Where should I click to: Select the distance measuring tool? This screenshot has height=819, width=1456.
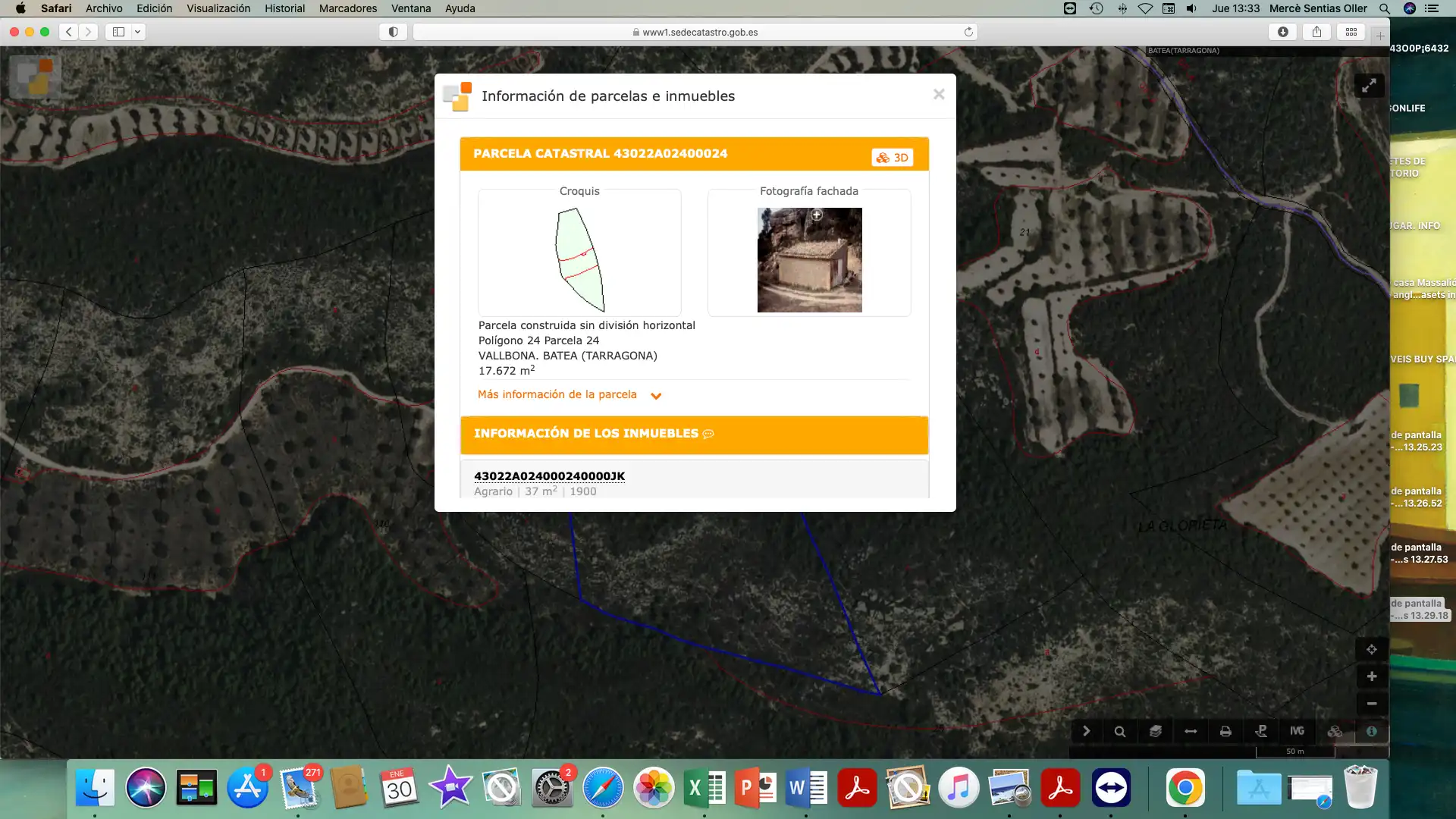coord(1191,732)
